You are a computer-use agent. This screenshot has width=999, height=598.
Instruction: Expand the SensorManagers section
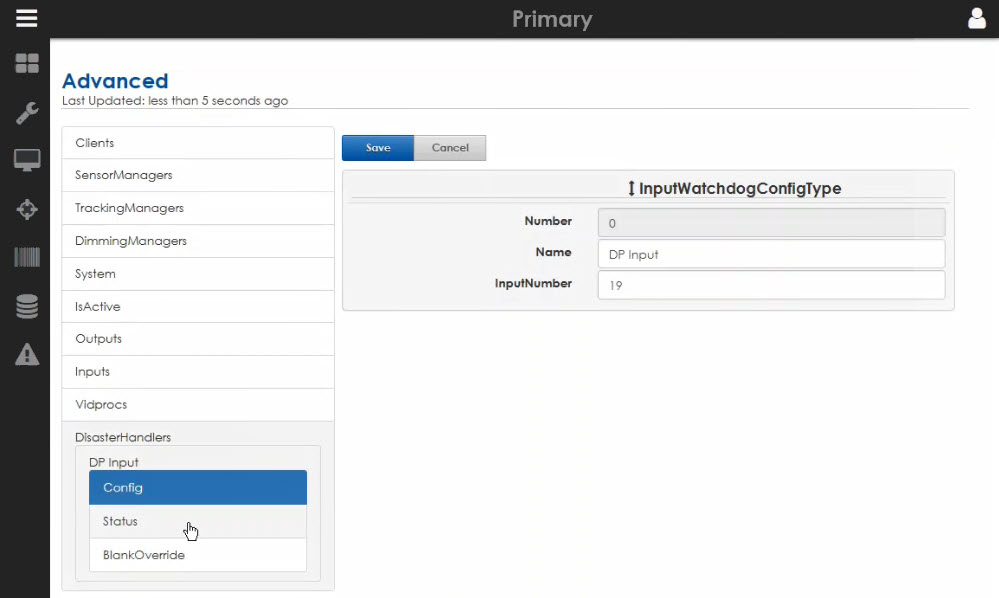tap(197, 175)
